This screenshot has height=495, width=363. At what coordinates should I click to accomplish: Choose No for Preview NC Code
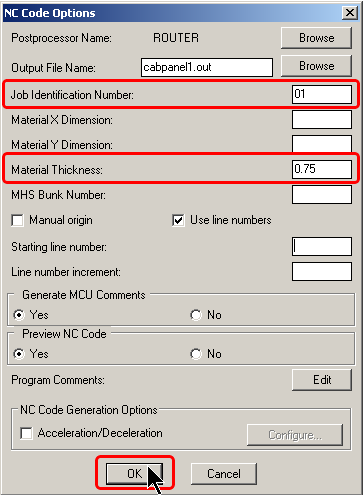(196, 354)
